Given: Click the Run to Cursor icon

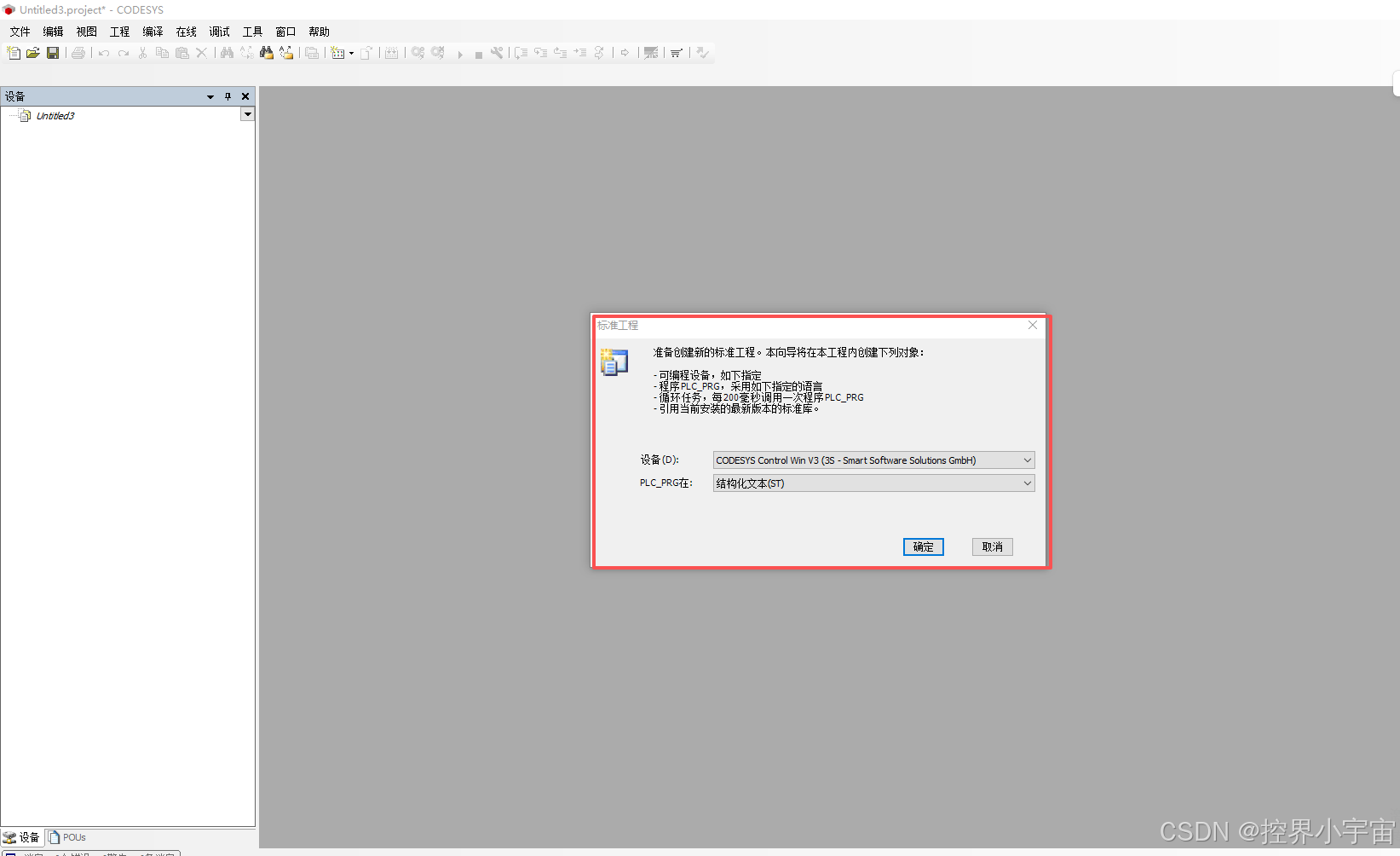Looking at the screenshot, I should 579,53.
